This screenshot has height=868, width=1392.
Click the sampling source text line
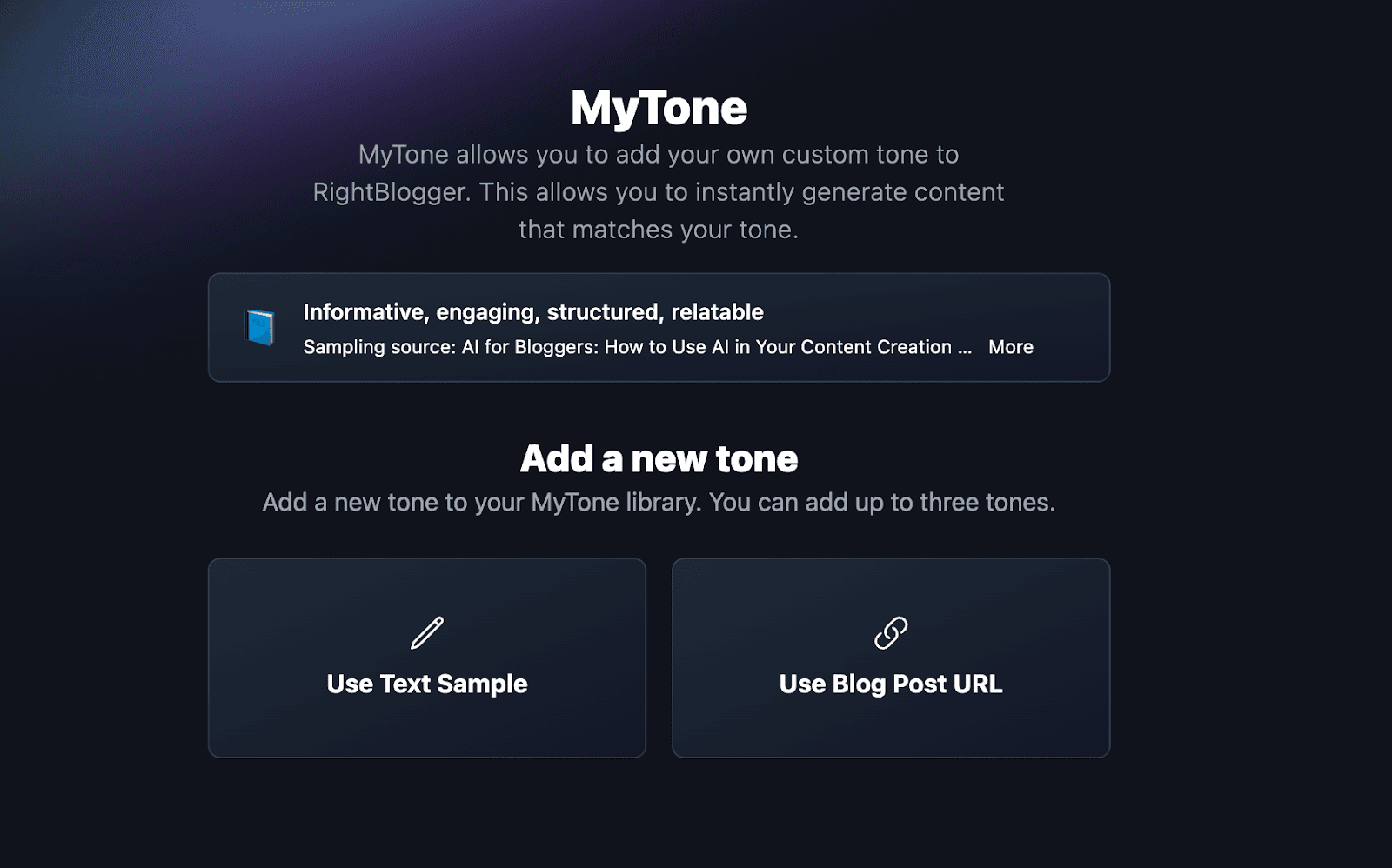tap(635, 346)
